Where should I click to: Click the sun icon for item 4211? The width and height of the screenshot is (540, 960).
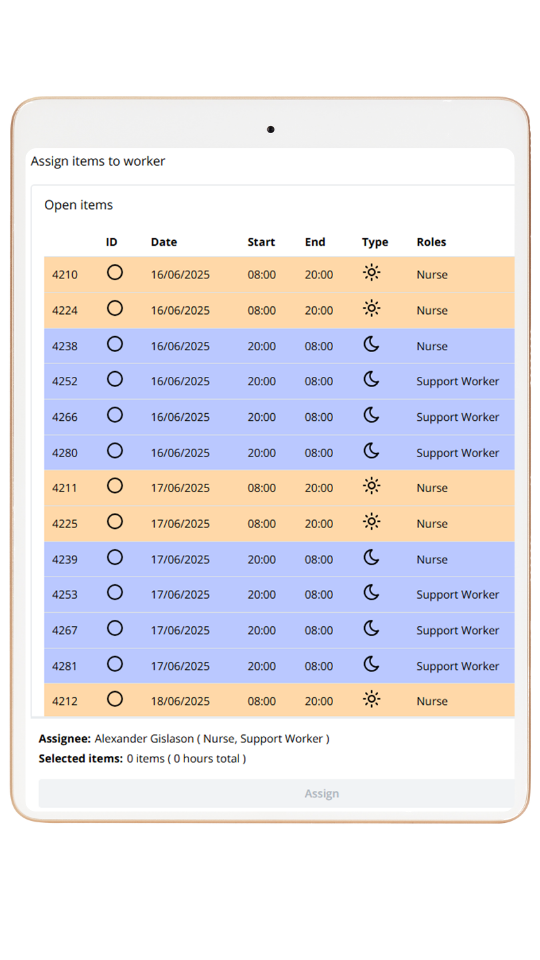click(x=371, y=486)
